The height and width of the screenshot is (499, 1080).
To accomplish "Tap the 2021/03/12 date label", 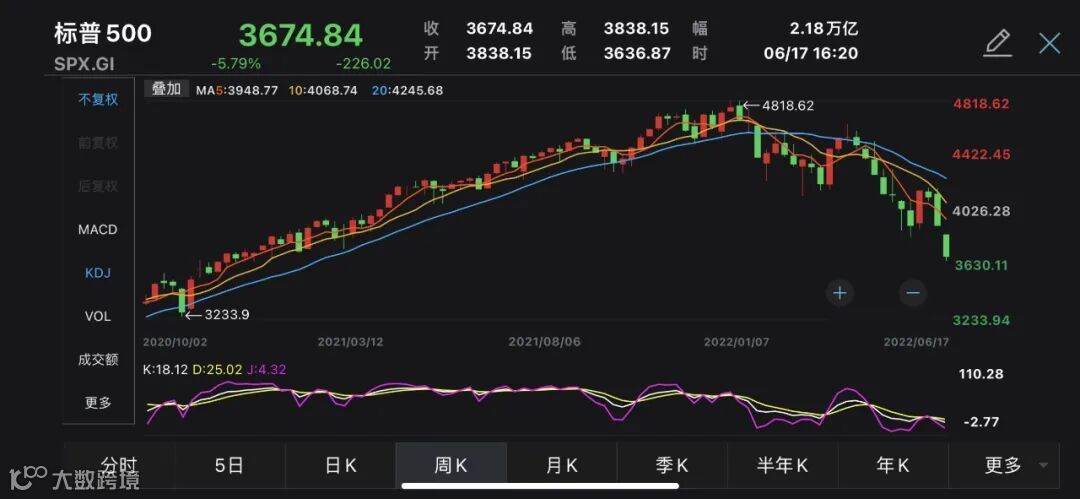I will point(351,342).
